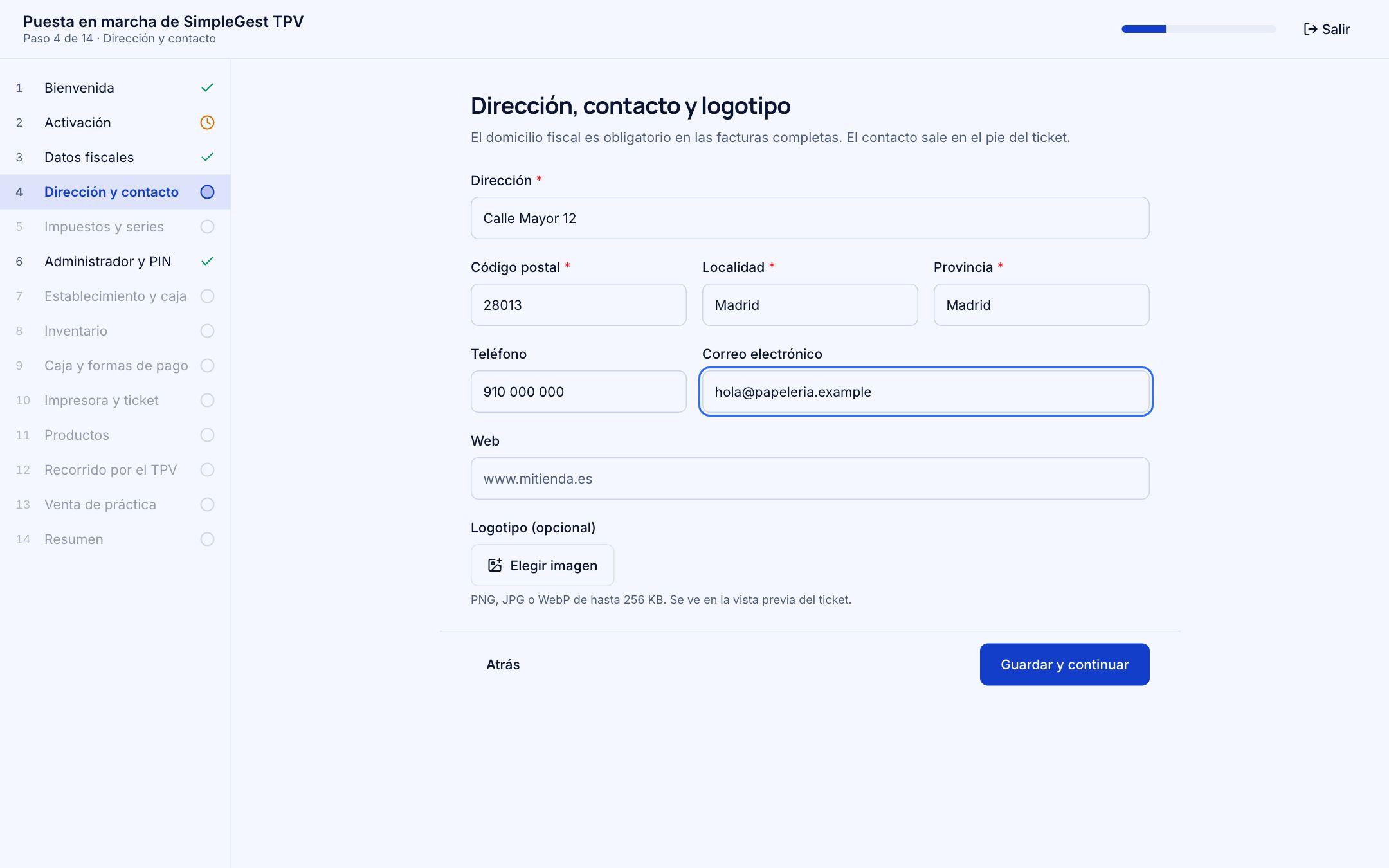
Task: Click the setup progress bar
Action: point(1199,29)
